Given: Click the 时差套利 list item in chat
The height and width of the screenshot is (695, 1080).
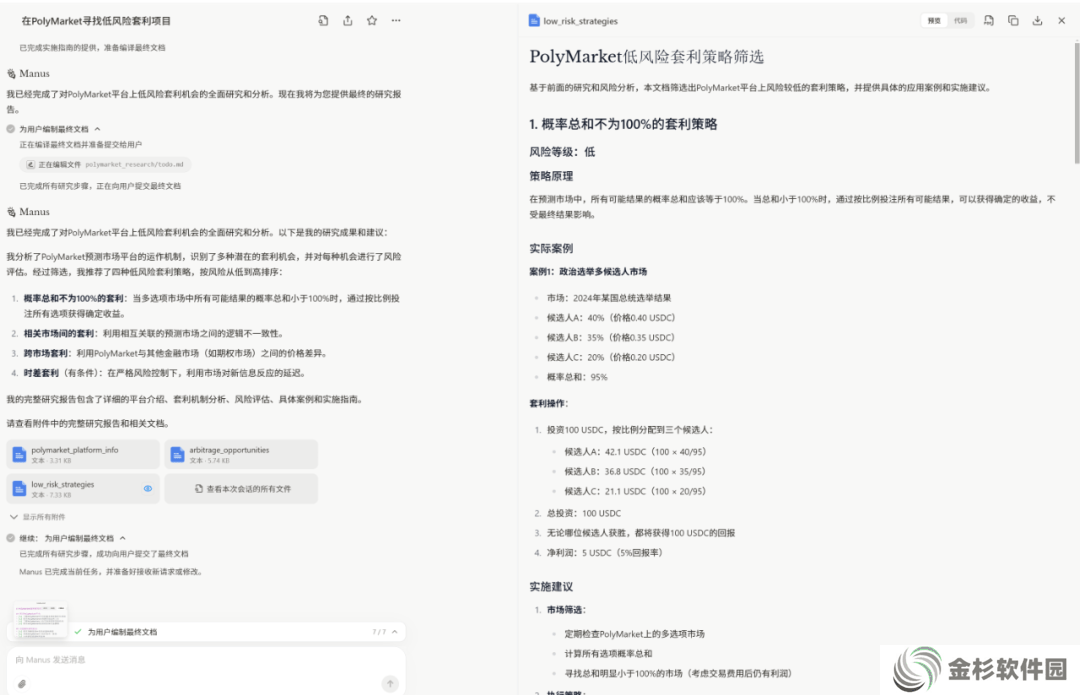Looking at the screenshot, I should (x=165, y=373).
